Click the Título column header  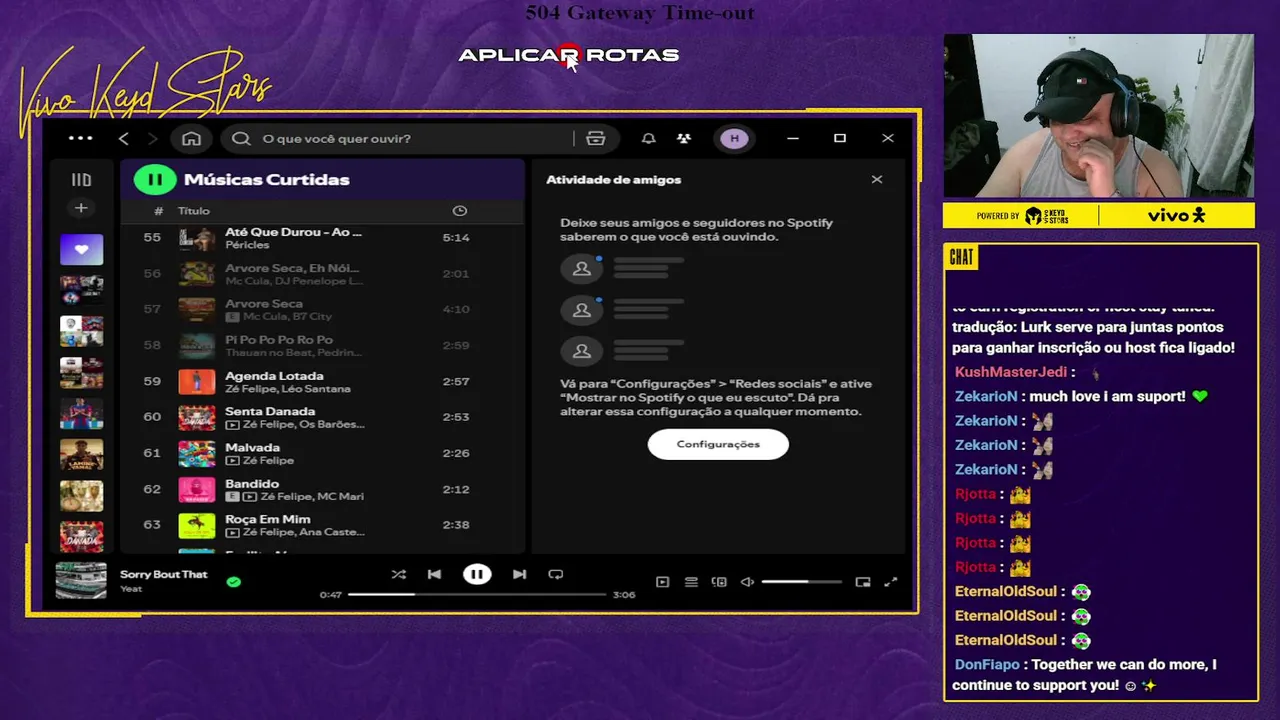pos(194,211)
